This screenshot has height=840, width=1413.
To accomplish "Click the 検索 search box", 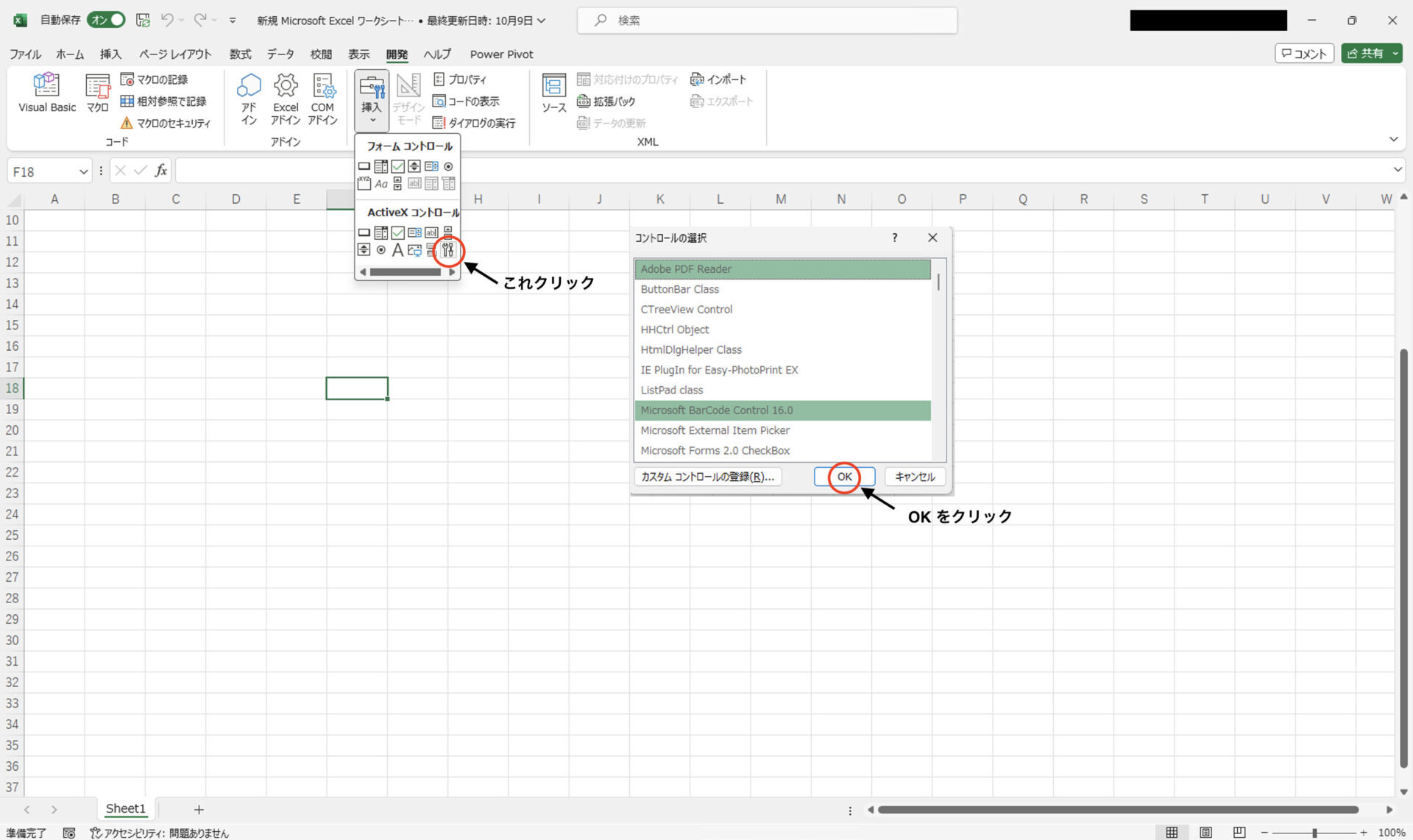I will [767, 21].
